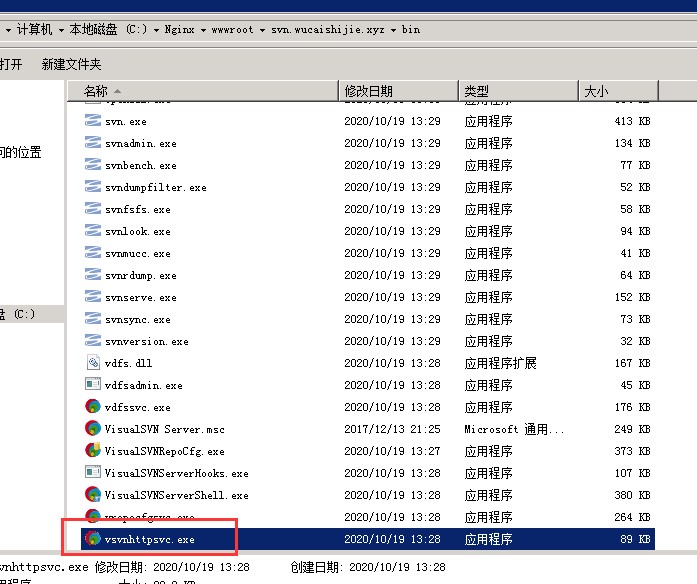Viewport: 697px width, 584px height.
Task: Select the vdfssvc.exe icon
Action: 93,407
